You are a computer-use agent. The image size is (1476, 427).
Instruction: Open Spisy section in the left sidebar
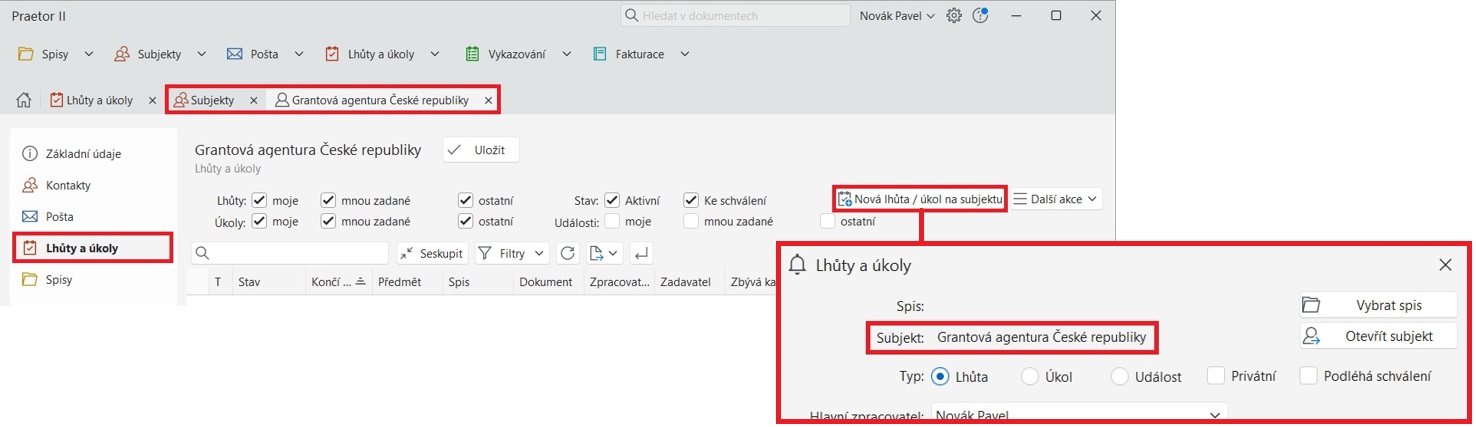tap(59, 279)
